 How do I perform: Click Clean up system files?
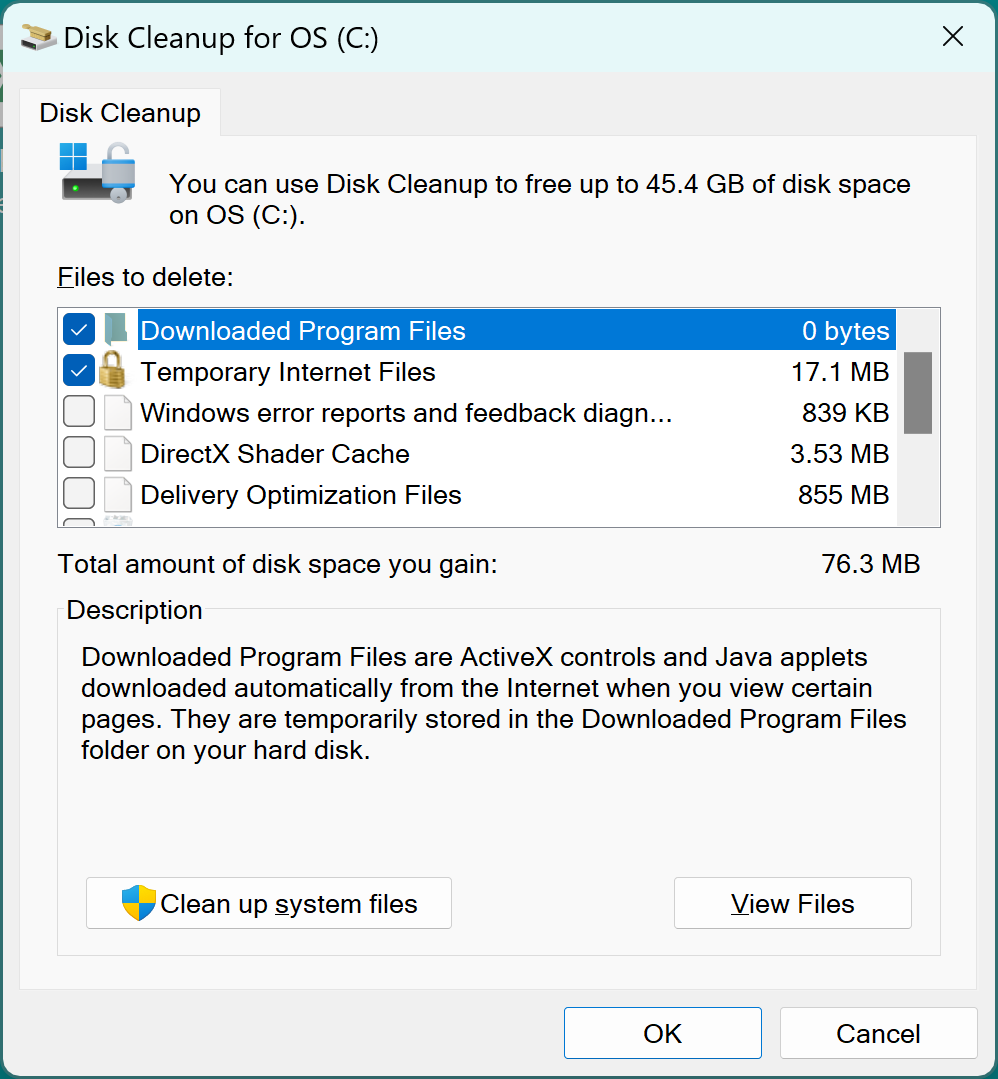tap(268, 903)
